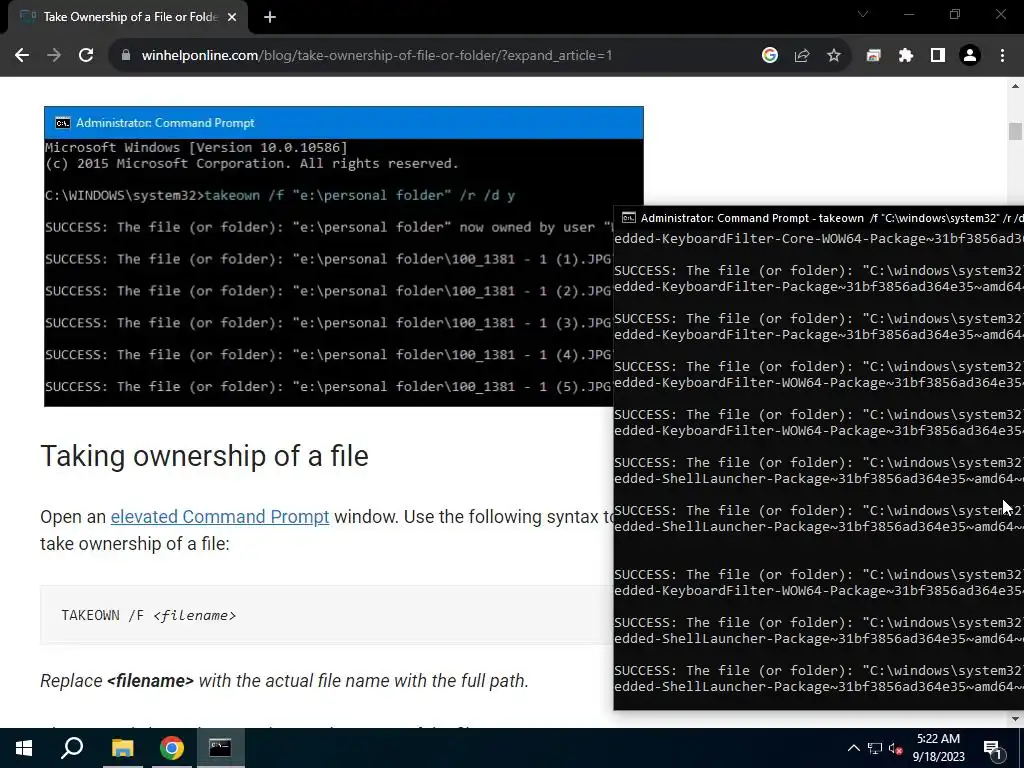Screen dimensions: 1024x768
Task: Open the Chrome profile avatar menu
Action: (x=970, y=56)
